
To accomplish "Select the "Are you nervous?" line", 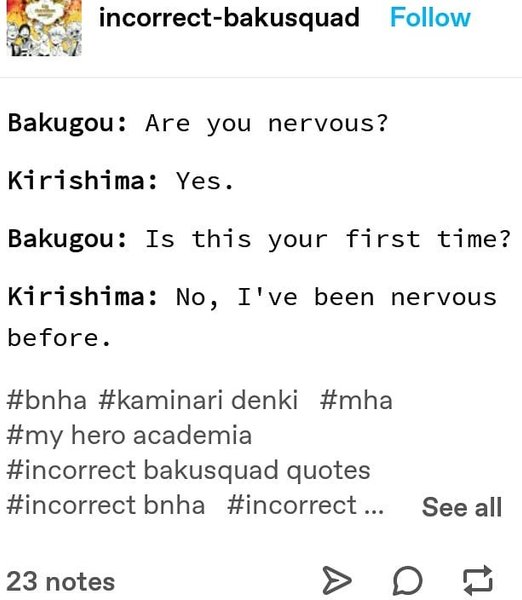I will [x=197, y=124].
